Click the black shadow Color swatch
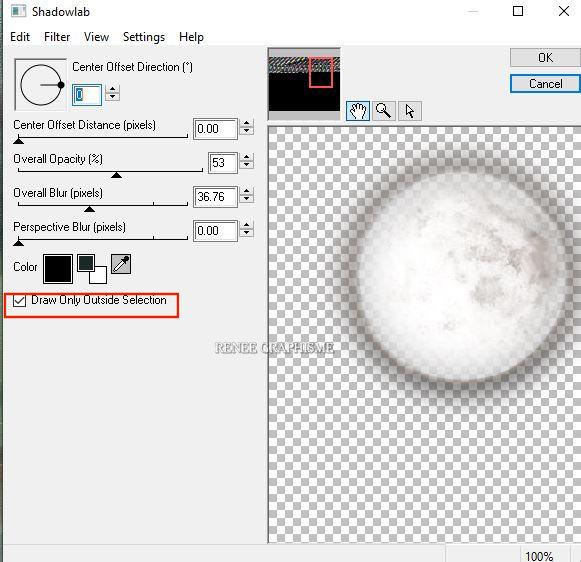Viewport: 581px width, 562px height. tap(58, 269)
